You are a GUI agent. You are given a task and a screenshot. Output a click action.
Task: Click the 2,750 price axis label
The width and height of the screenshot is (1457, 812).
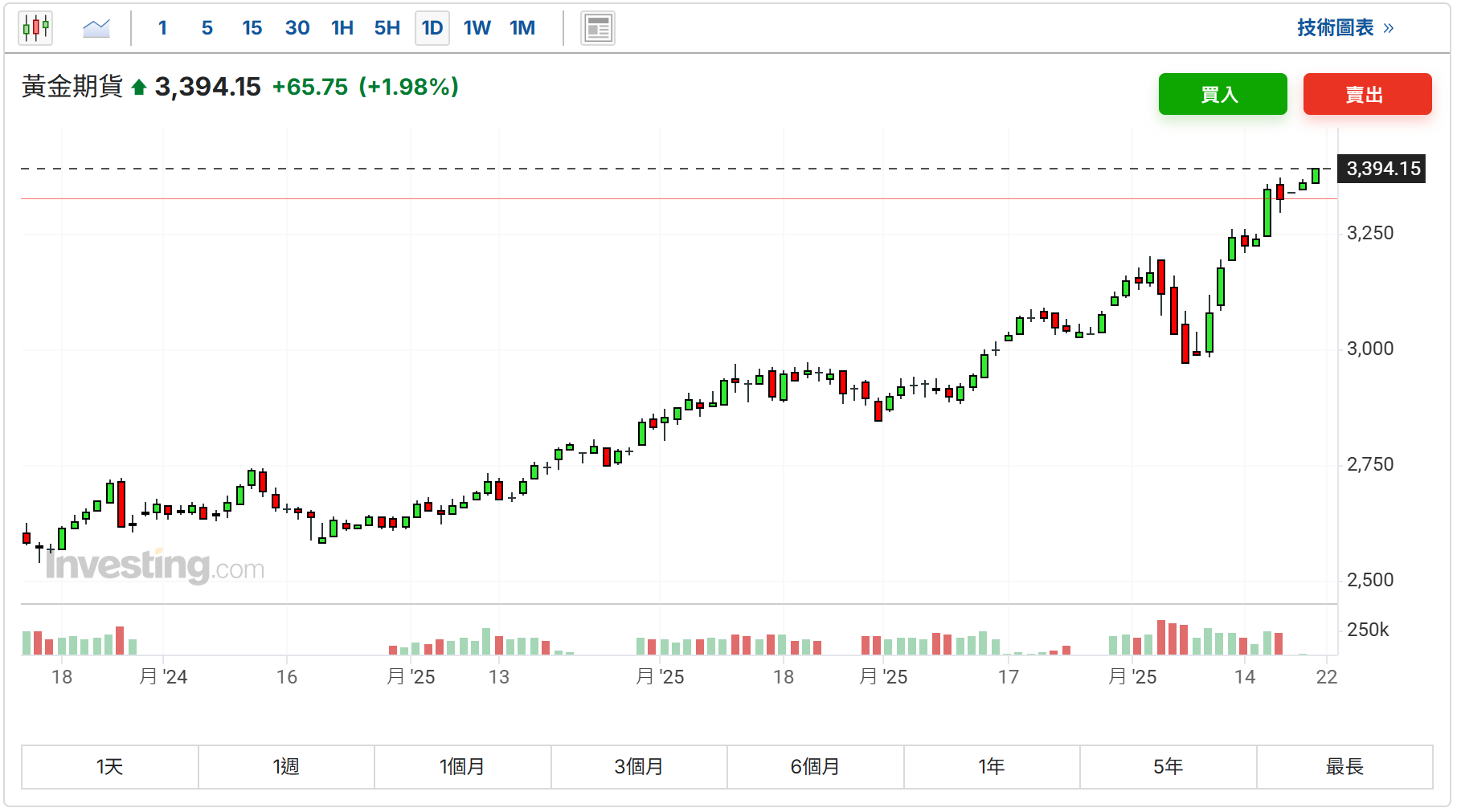[x=1370, y=464]
